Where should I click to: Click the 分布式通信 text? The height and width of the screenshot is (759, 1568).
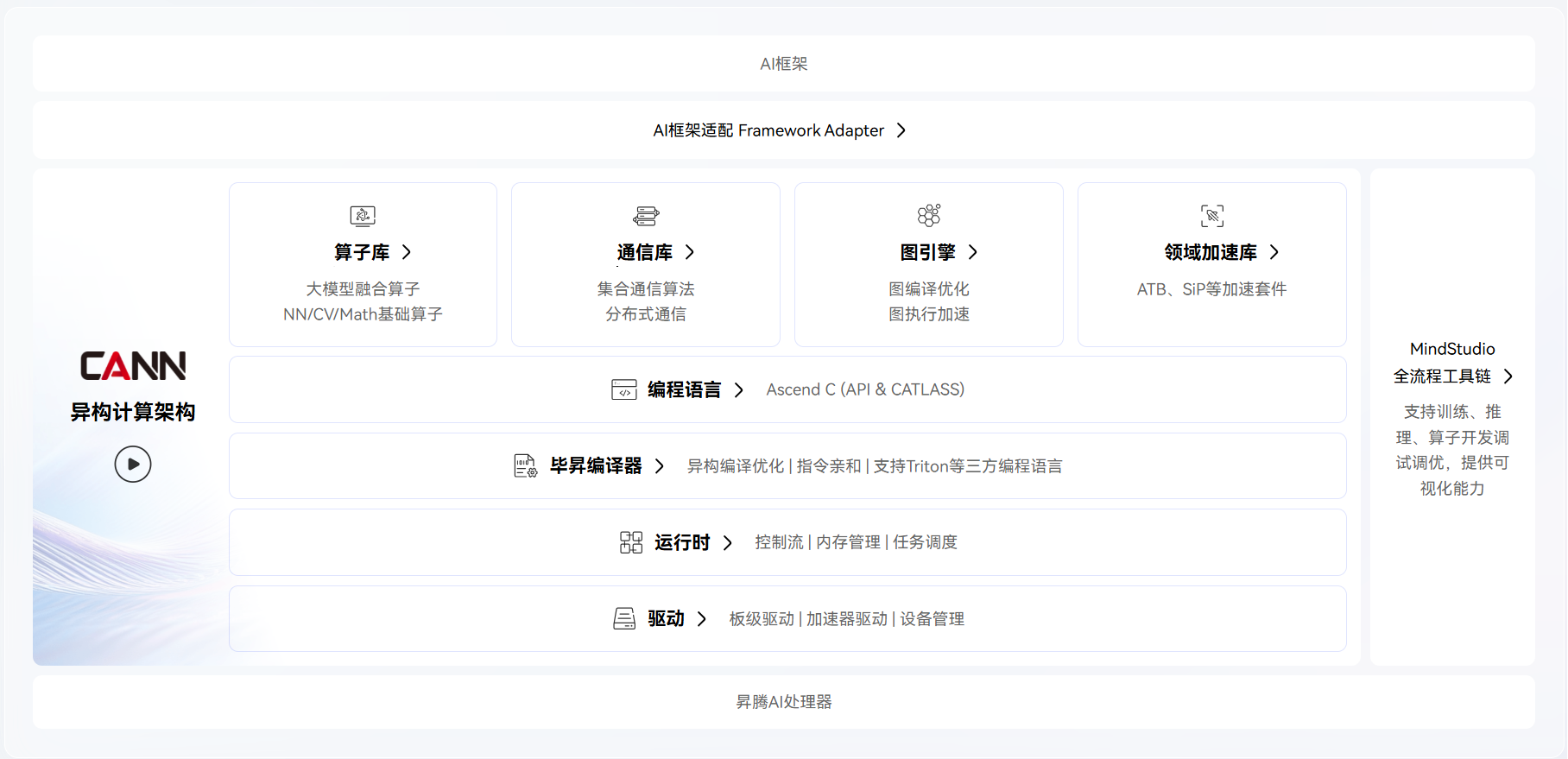(646, 314)
